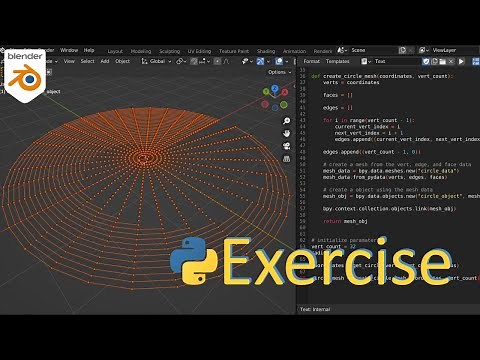Click the dim red negative X axis ball
480x360 pixels.
[265, 104]
